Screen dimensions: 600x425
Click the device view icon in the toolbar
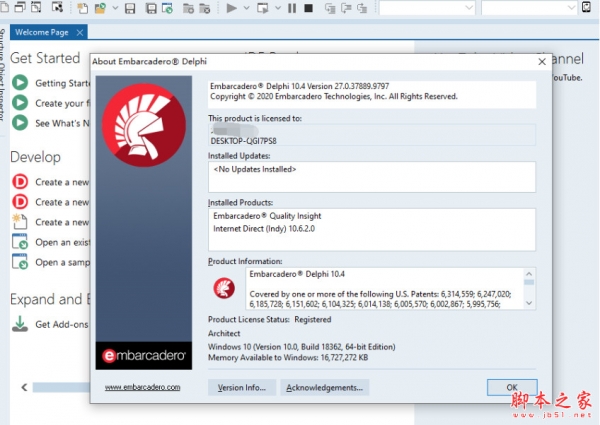tap(586, 7)
